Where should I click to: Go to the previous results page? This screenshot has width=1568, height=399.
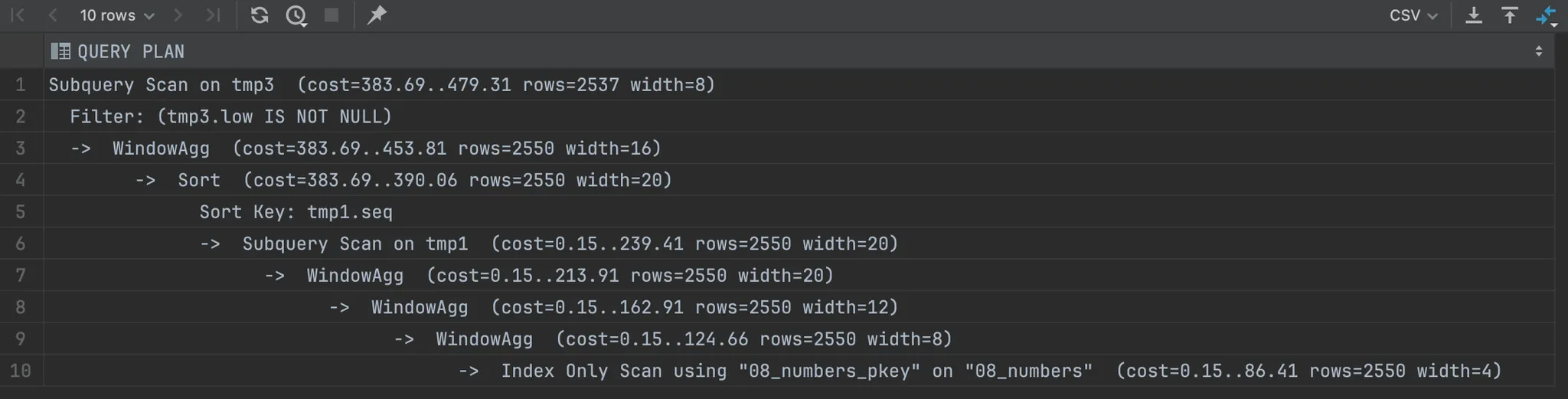(x=53, y=15)
